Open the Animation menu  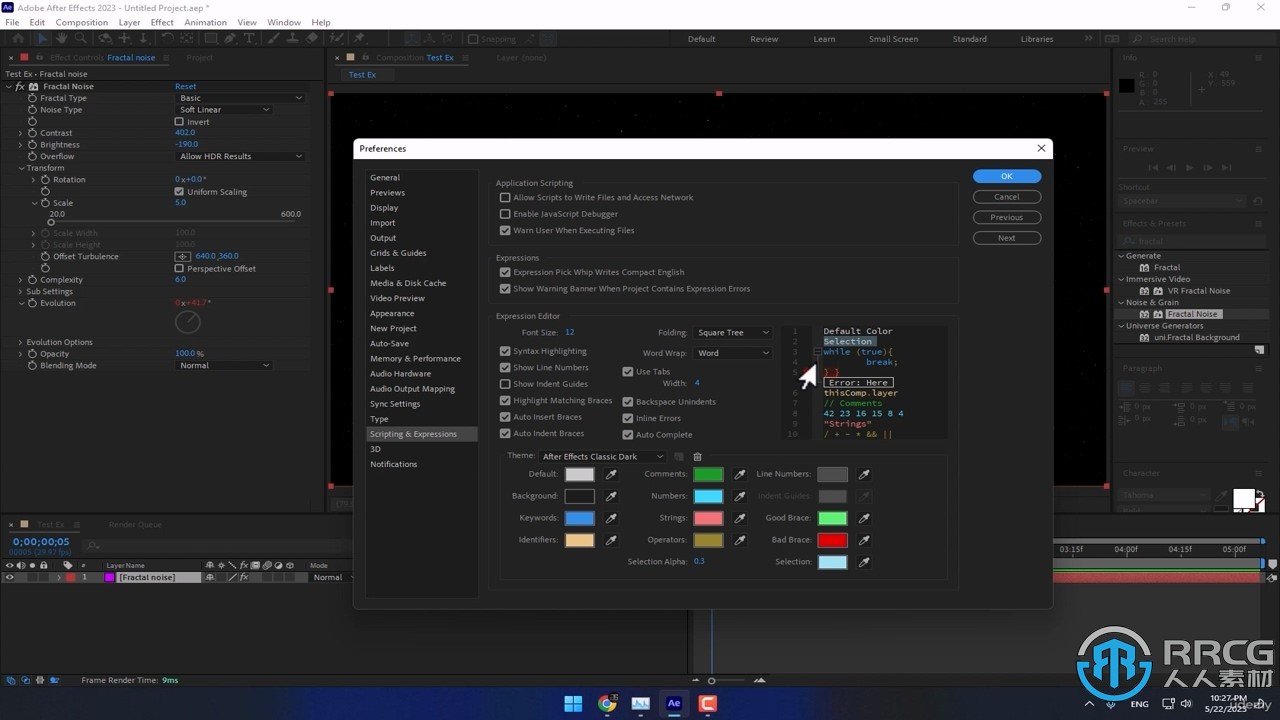205,22
